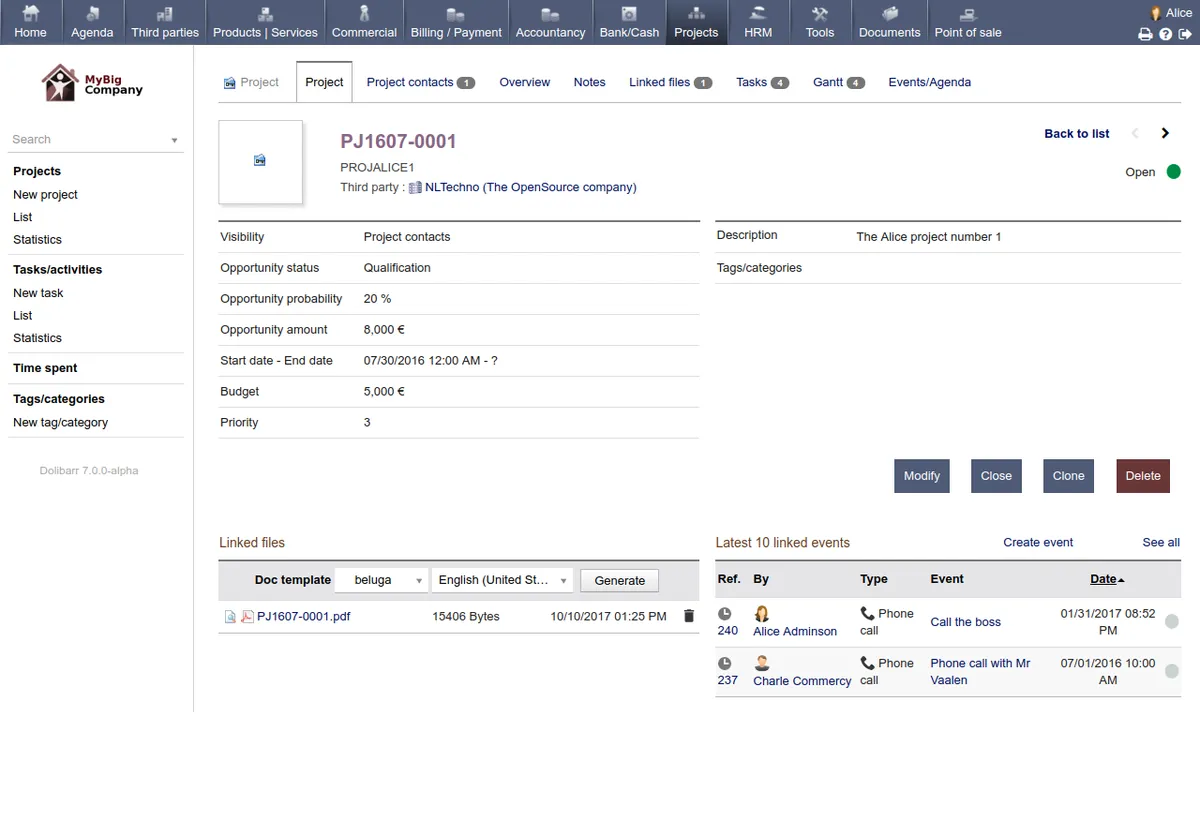Click the green Open status indicator
The height and width of the screenshot is (821, 1200).
(1173, 172)
